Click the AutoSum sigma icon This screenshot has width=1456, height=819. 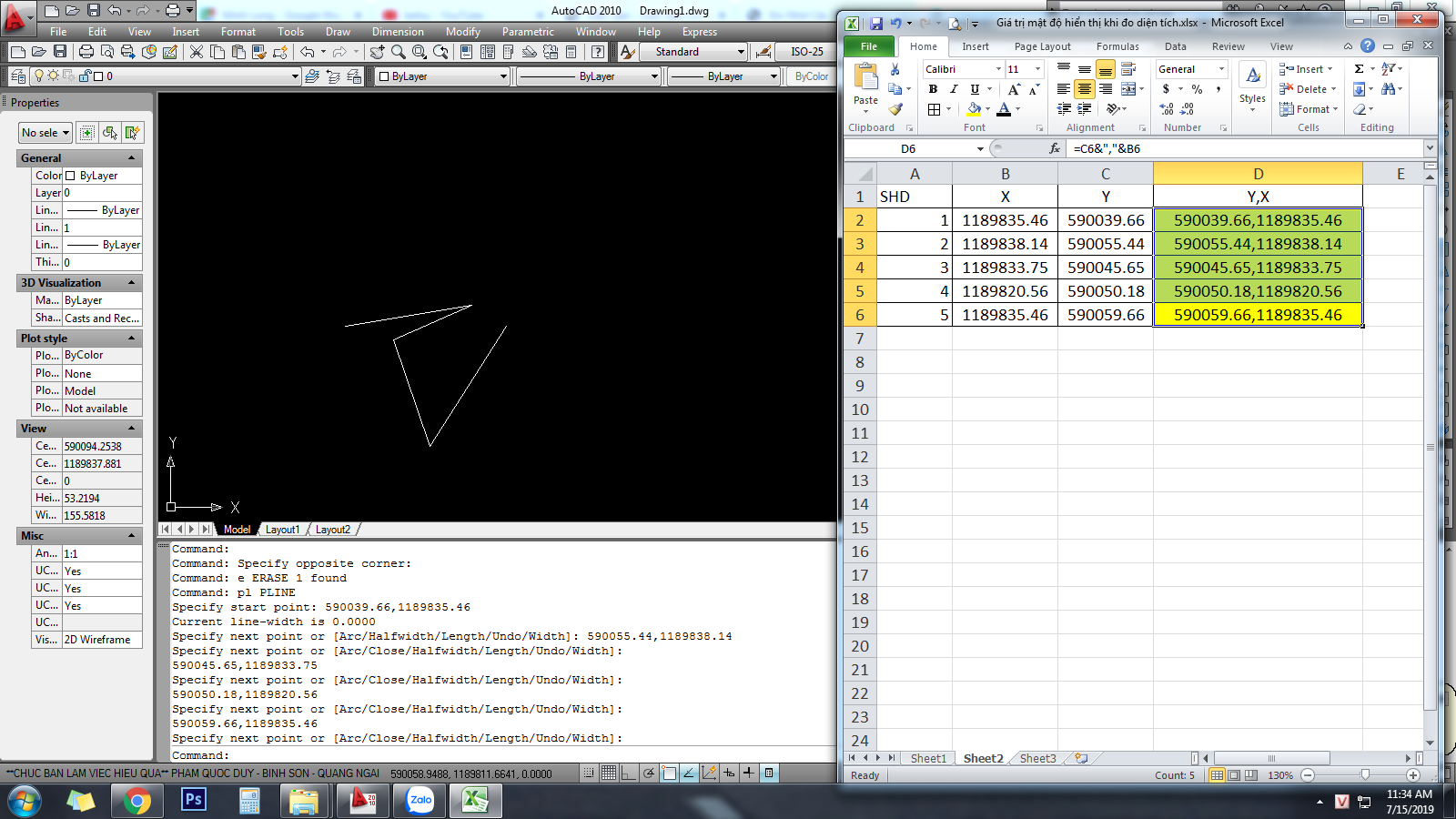pyautogui.click(x=1359, y=69)
